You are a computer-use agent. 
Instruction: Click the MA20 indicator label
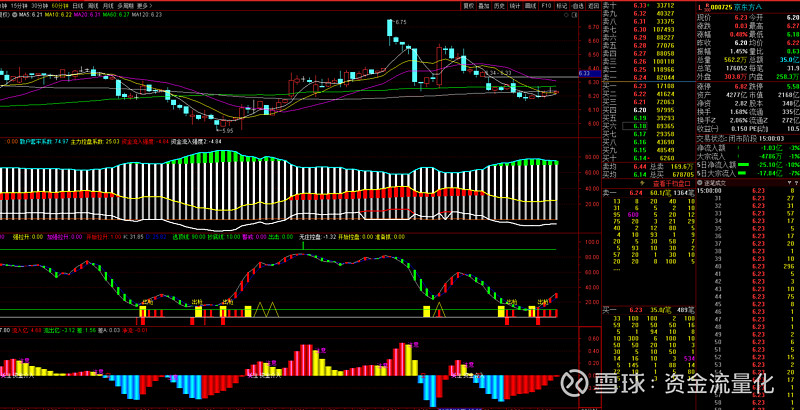click(87, 15)
